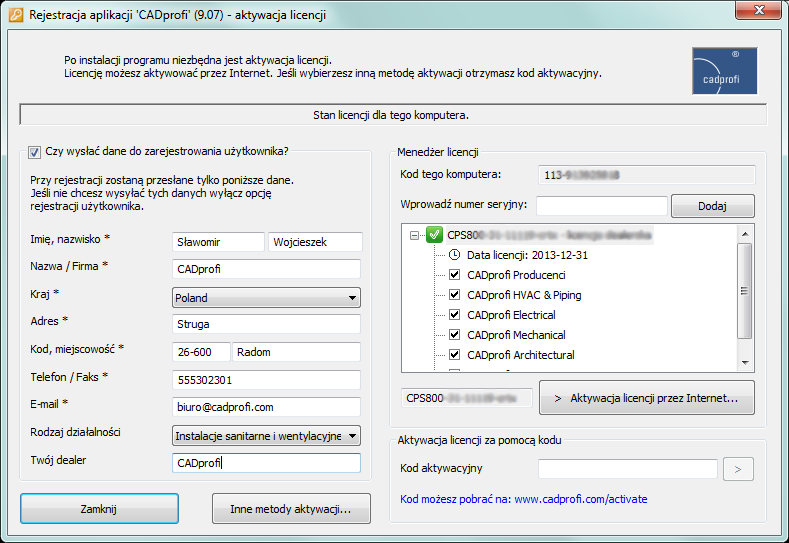Click the Kod aktywacyjny input field
This screenshot has width=789, height=543.
click(x=627, y=469)
